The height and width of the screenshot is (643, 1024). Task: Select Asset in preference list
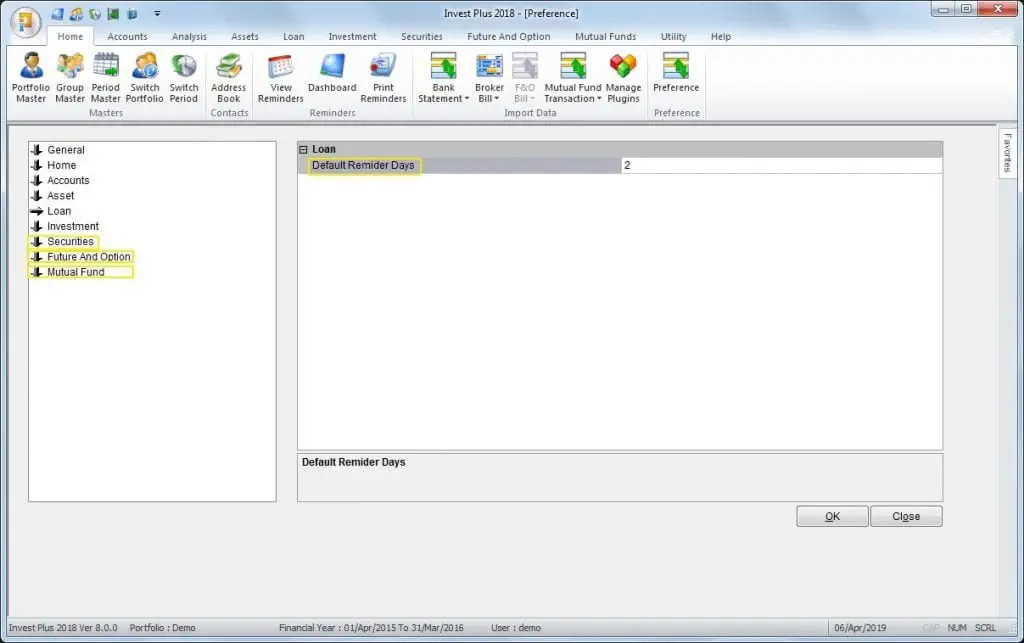60,195
